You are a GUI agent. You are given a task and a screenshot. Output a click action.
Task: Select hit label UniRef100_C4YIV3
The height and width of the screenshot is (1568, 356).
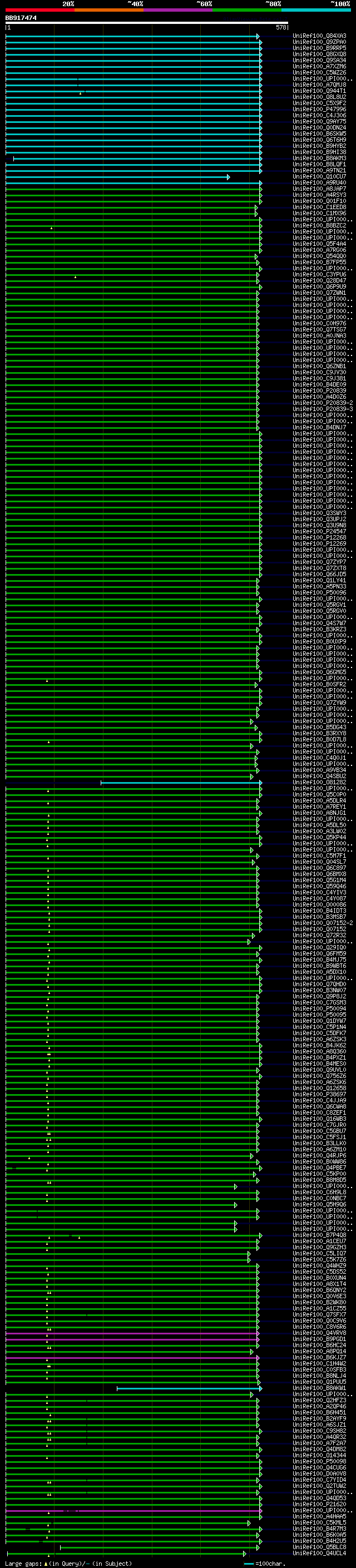click(319, 892)
